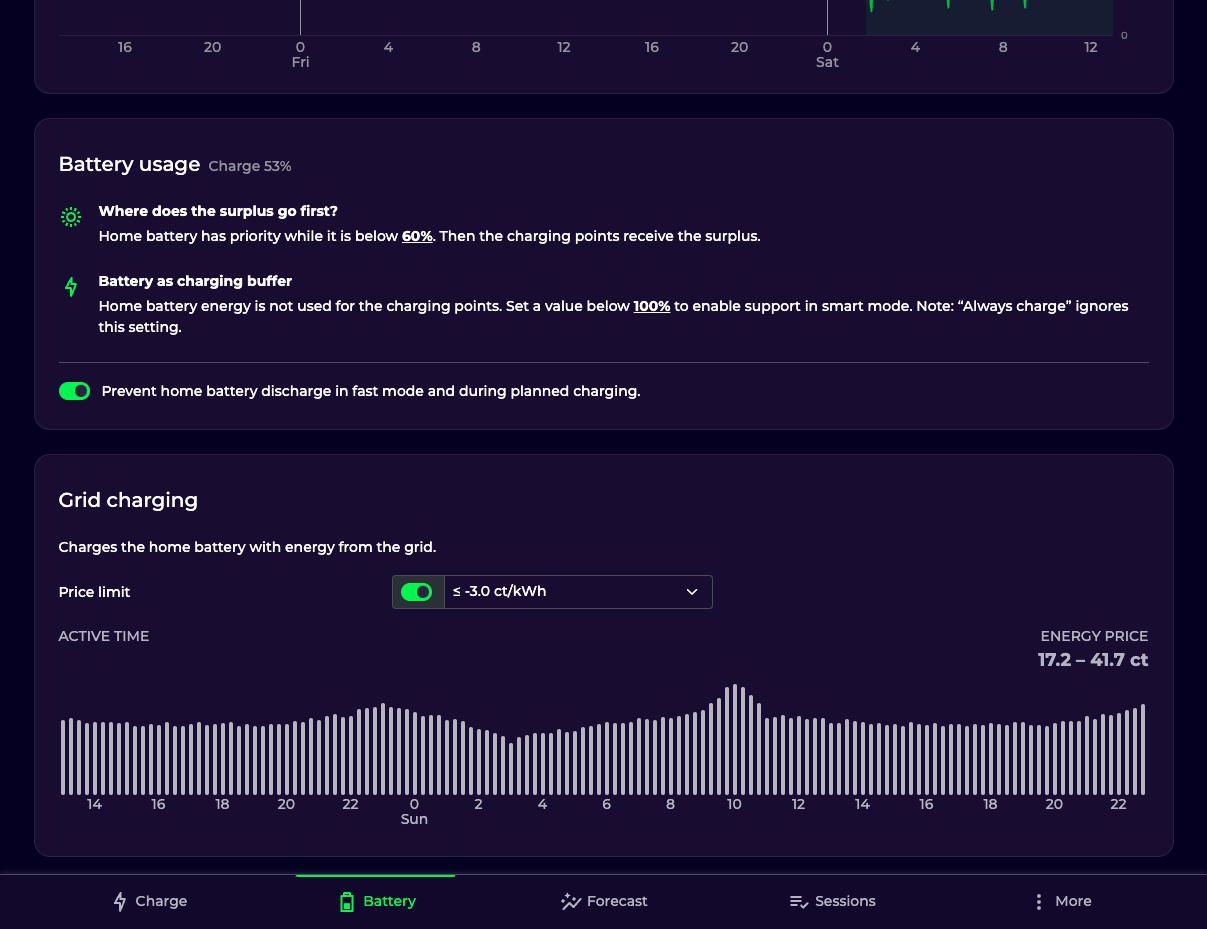The width and height of the screenshot is (1207, 929).
Task: Click the Forecast sparkle chart icon
Action: coord(571,901)
